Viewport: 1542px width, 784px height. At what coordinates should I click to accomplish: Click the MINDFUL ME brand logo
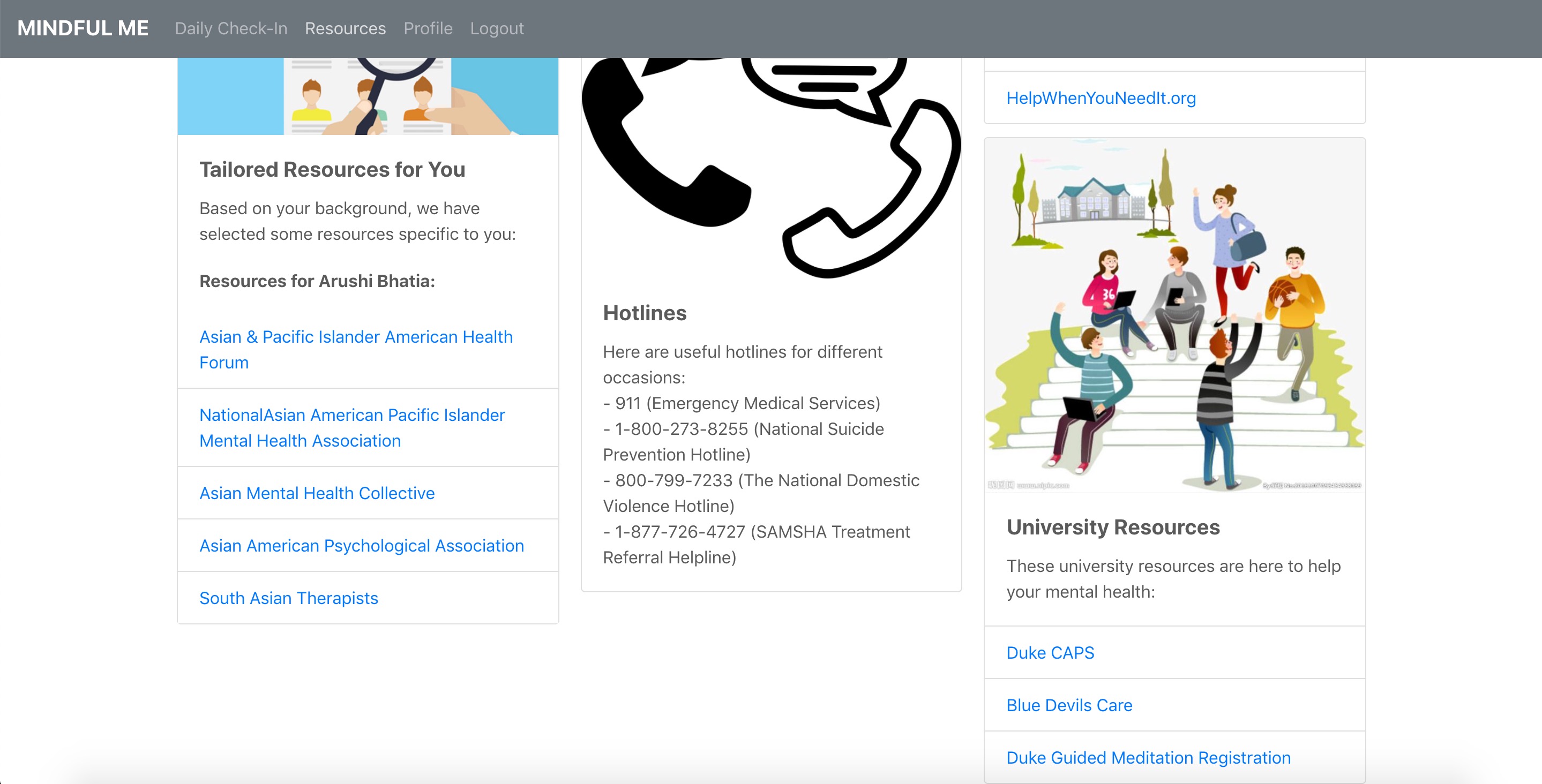83,28
